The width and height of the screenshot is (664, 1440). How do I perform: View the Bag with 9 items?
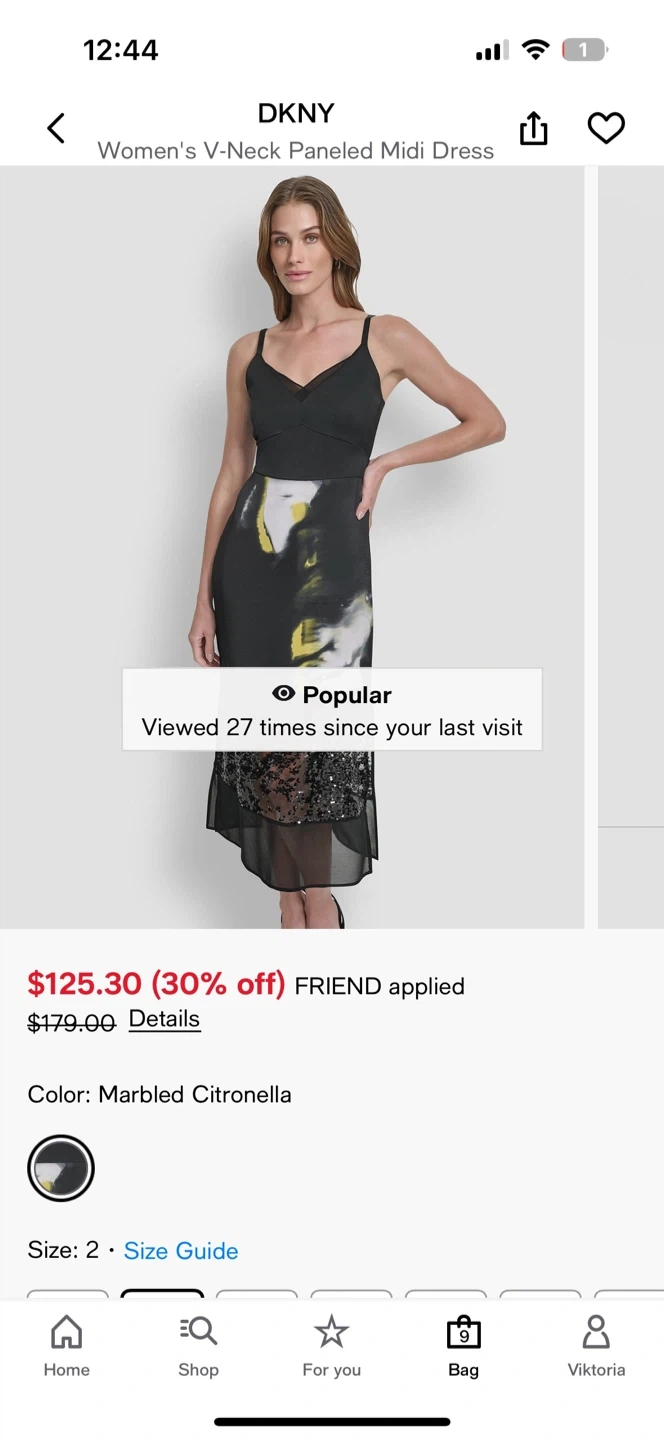click(x=463, y=1346)
